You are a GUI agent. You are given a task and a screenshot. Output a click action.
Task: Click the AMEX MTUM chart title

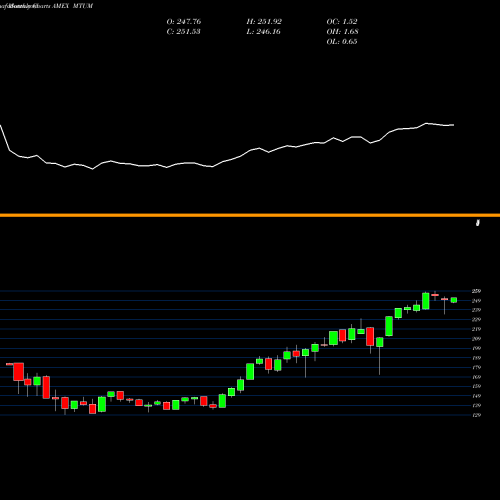point(72,6)
